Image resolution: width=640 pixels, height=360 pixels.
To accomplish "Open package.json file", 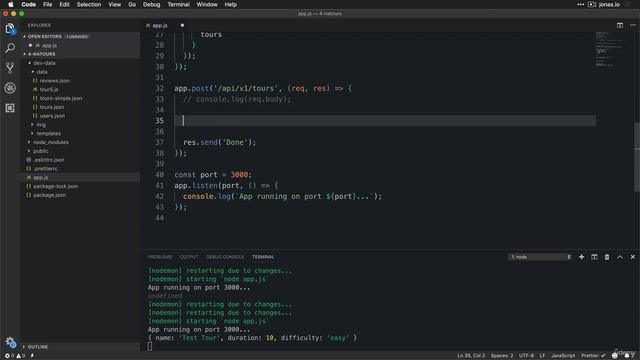I will tap(49, 195).
